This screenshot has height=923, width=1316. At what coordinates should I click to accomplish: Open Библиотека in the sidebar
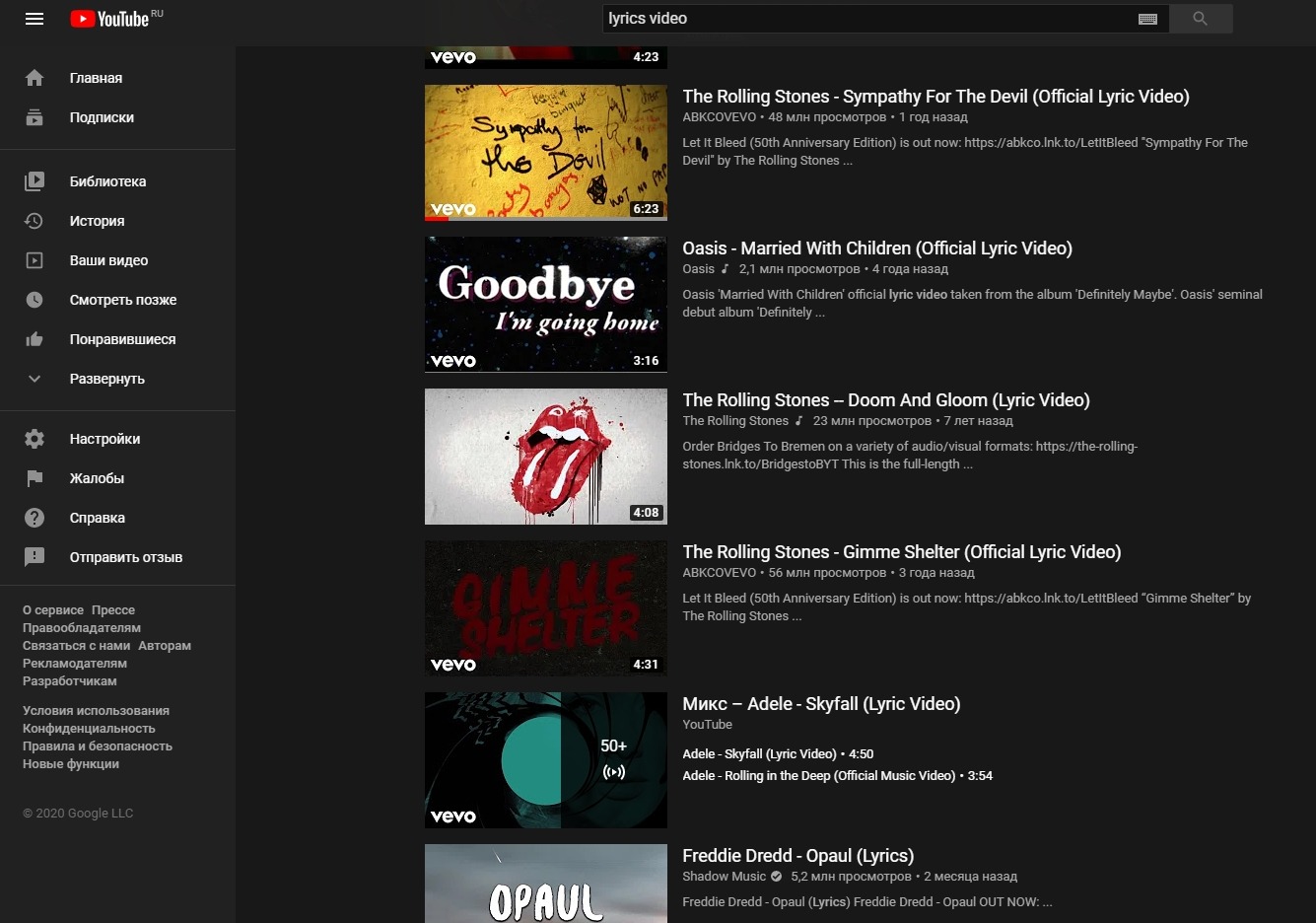tap(118, 181)
